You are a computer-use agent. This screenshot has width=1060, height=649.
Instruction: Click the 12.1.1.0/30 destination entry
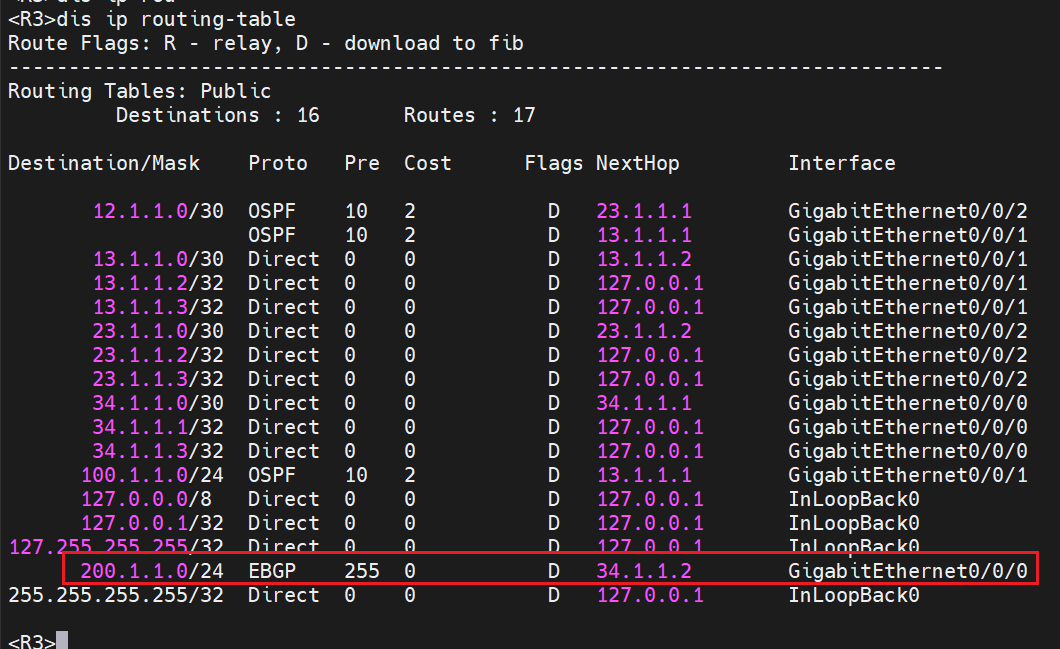point(158,211)
